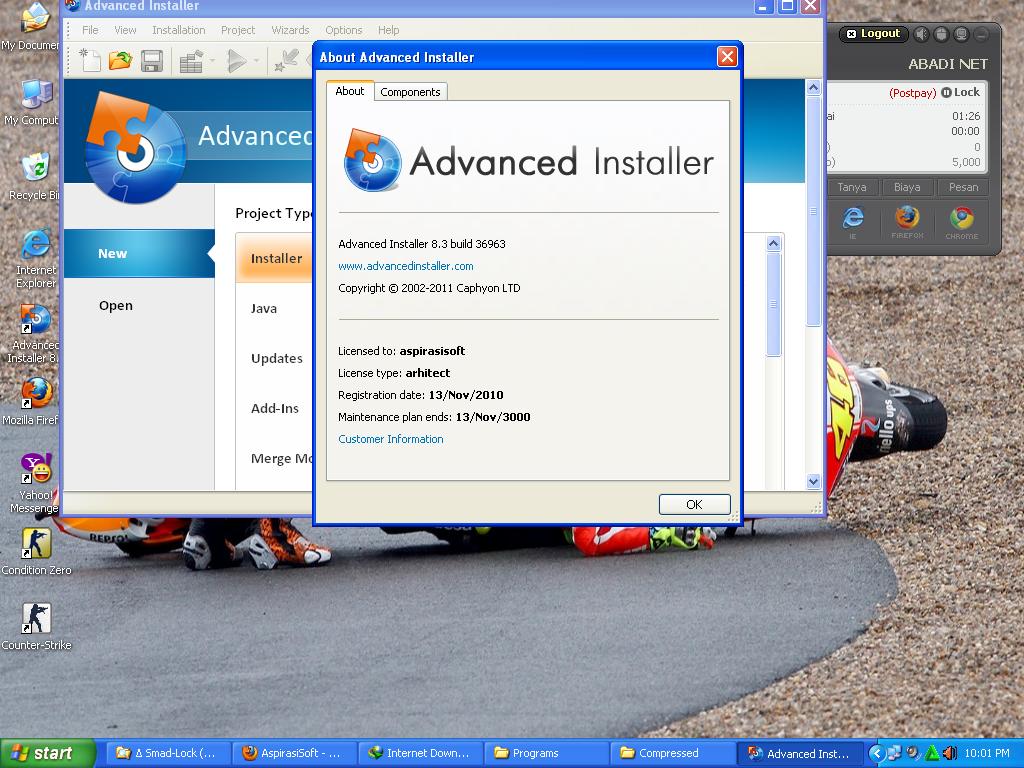Open the Project menu
Image resolution: width=1024 pixels, height=768 pixels.
(238, 30)
